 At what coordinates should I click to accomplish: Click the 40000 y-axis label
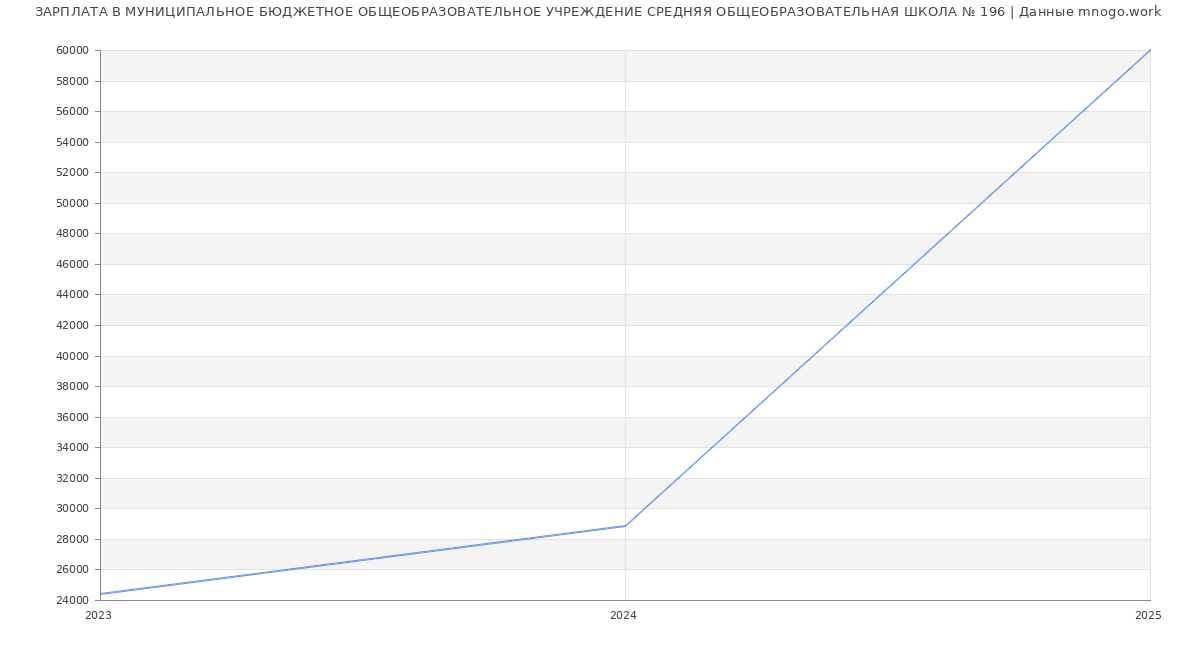coord(72,356)
